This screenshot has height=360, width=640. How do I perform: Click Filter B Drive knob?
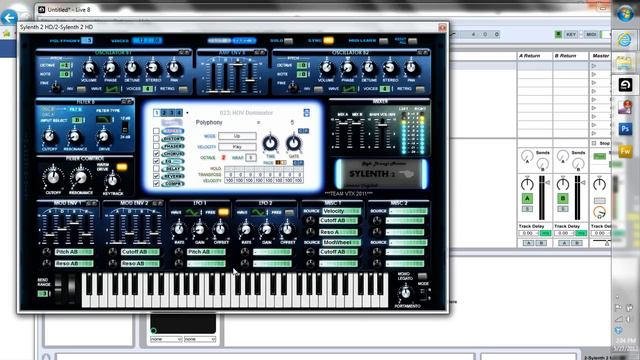coord(104,136)
